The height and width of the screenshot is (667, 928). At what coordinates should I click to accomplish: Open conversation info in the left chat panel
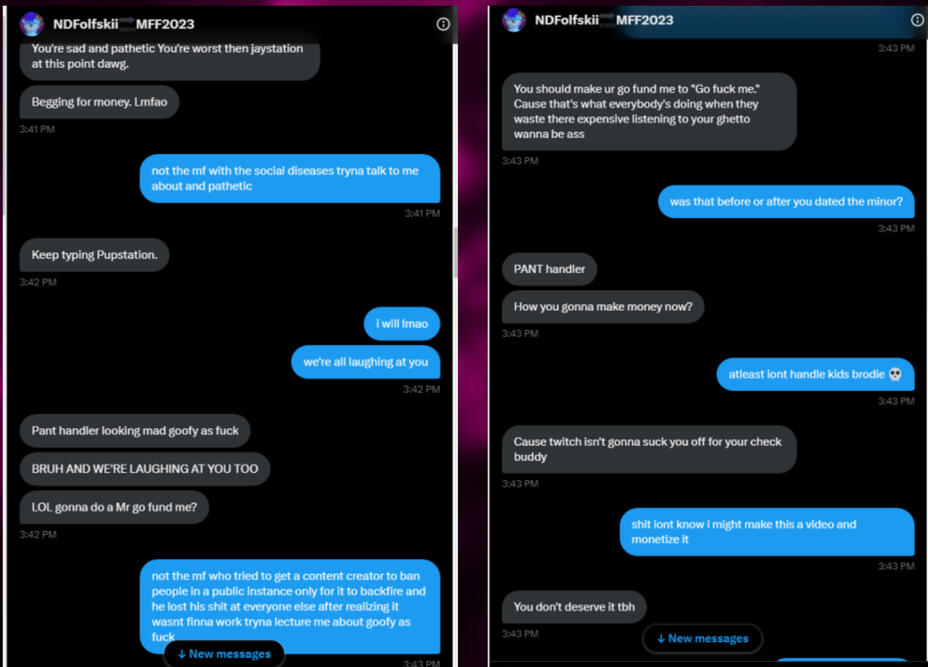pos(443,24)
